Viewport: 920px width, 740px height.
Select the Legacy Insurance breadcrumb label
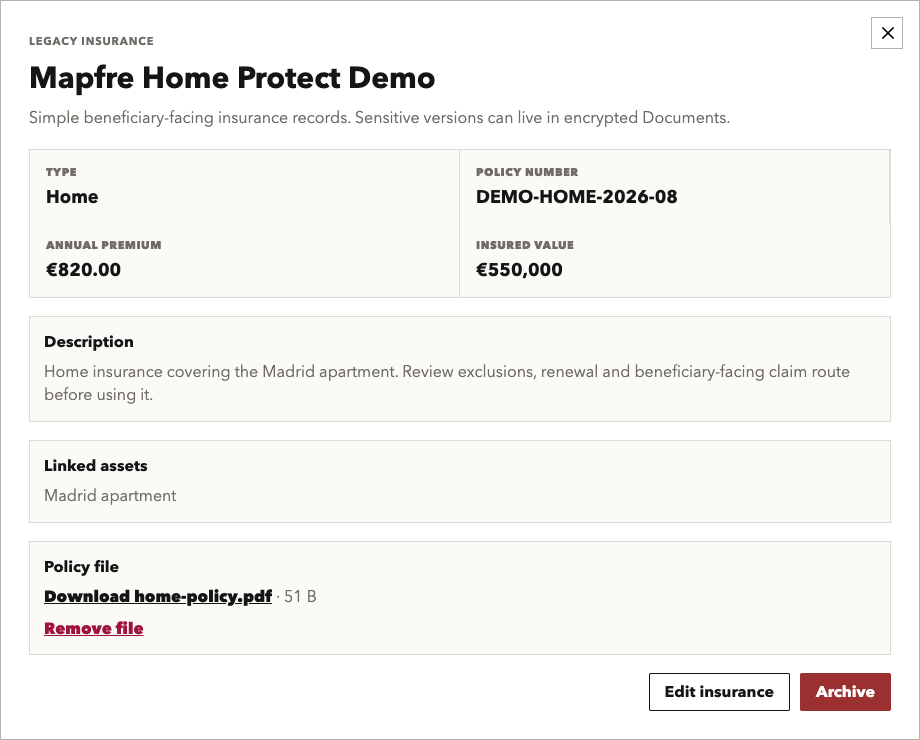point(92,41)
